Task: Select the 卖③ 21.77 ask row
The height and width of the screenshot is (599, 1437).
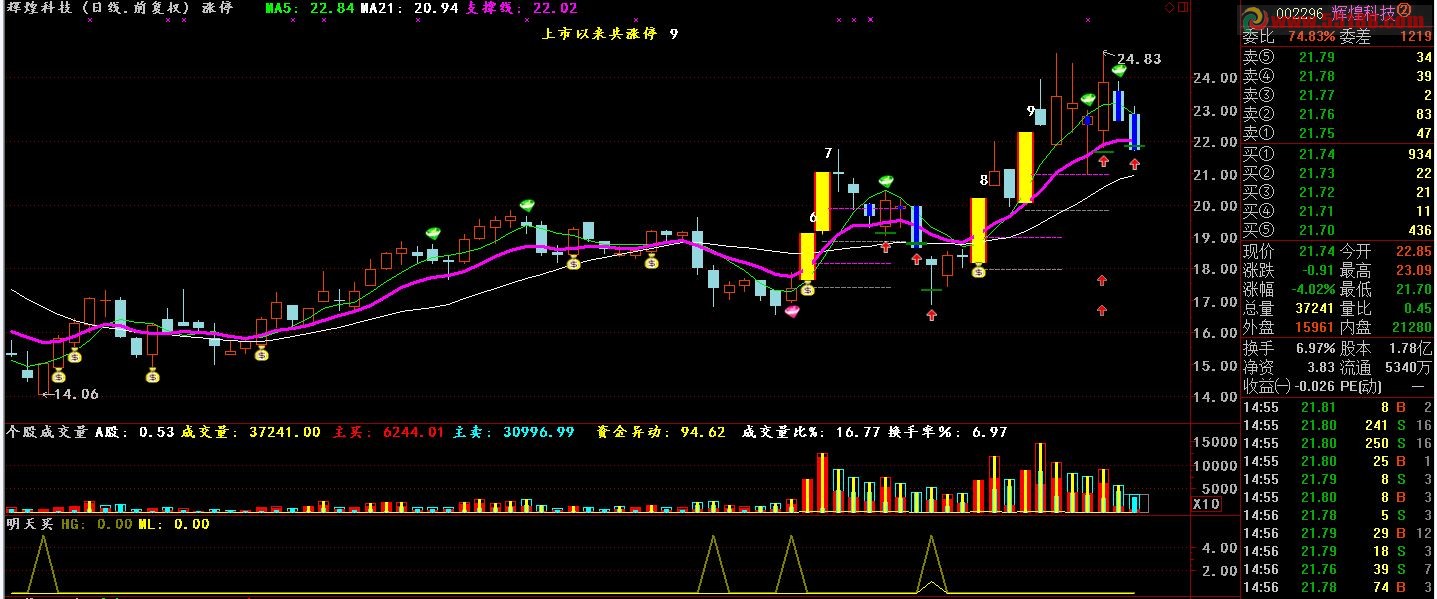Action: 1338,95
